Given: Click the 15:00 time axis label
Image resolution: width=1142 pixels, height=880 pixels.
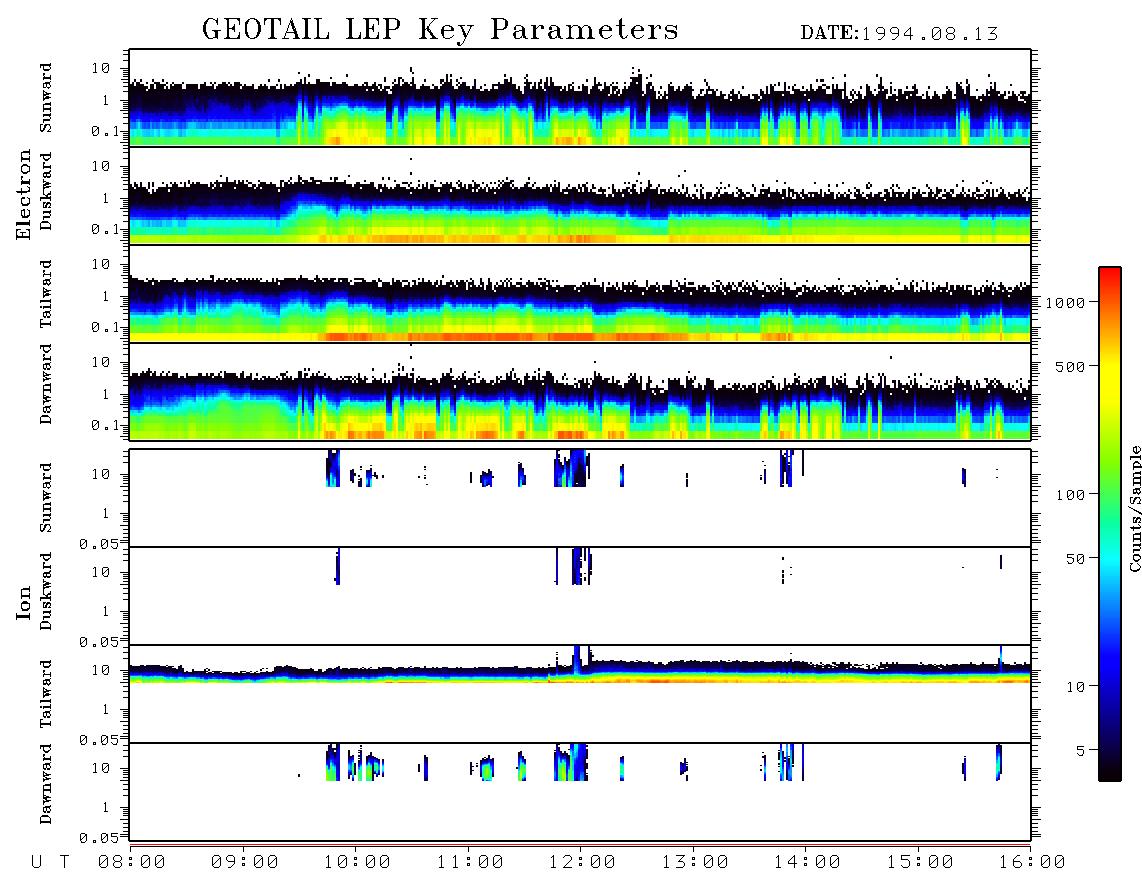Looking at the screenshot, I should click(920, 862).
